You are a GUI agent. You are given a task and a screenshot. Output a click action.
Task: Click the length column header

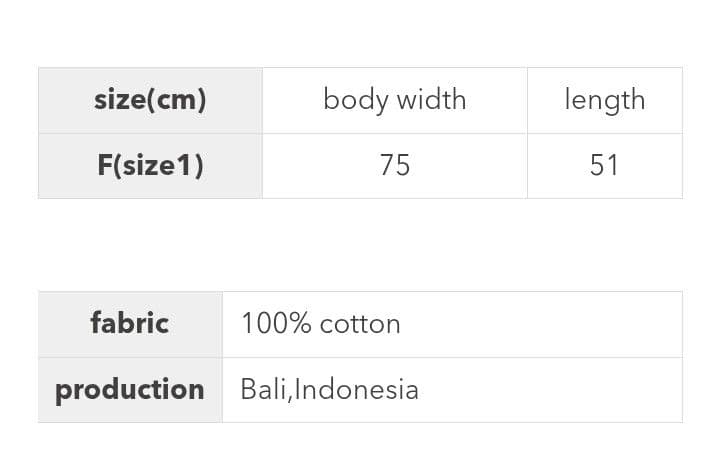[x=604, y=100]
